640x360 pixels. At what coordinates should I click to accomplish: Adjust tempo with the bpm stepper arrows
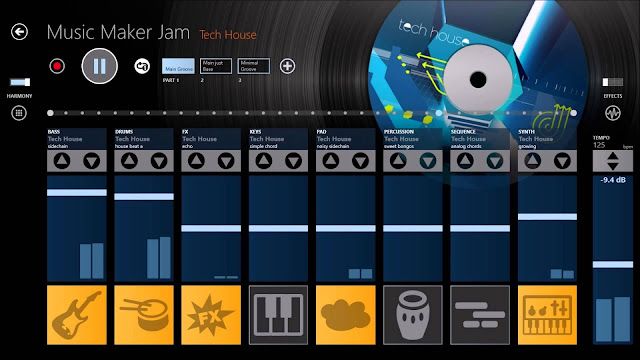coord(613,161)
